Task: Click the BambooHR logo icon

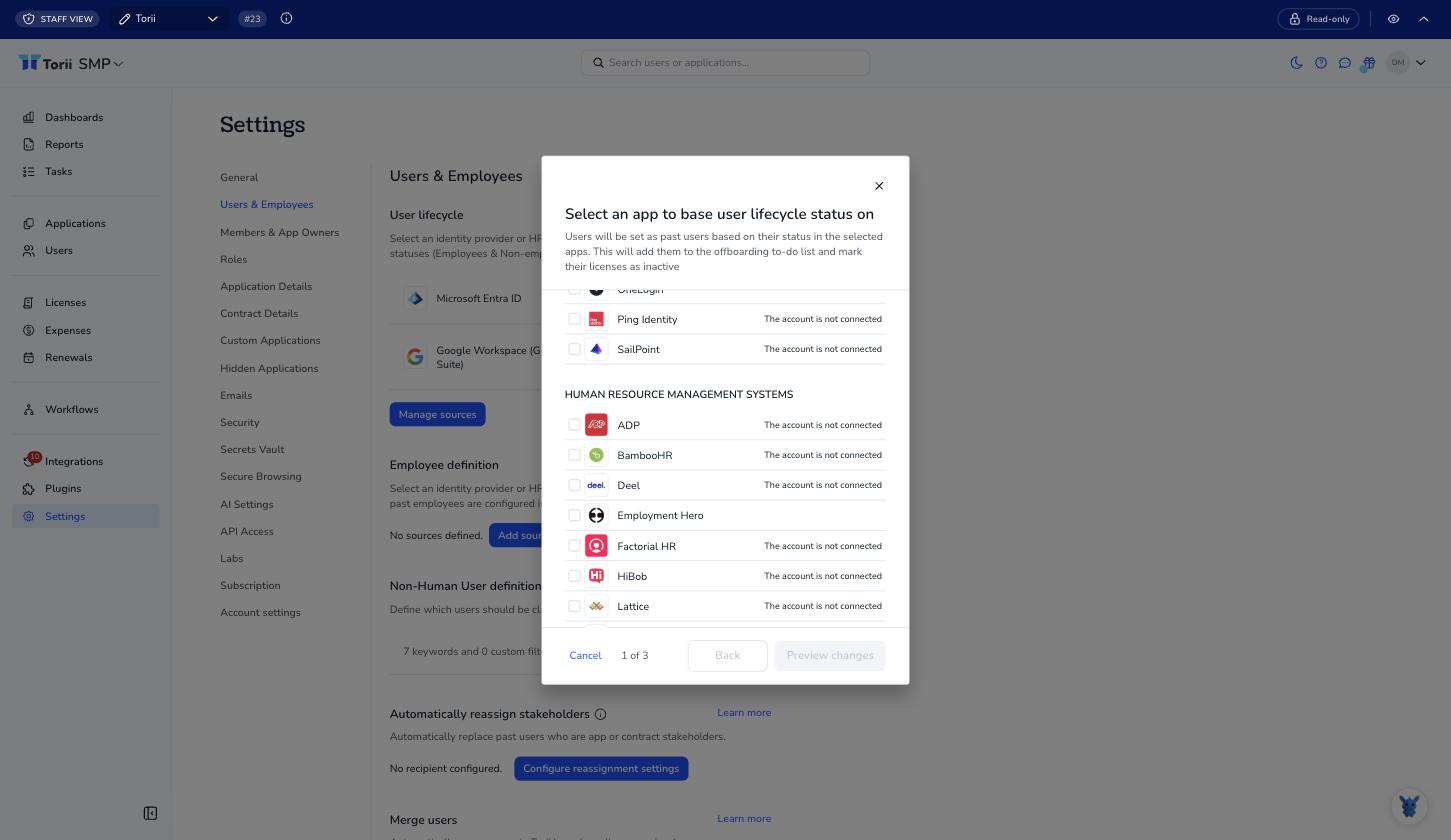Action: [596, 455]
